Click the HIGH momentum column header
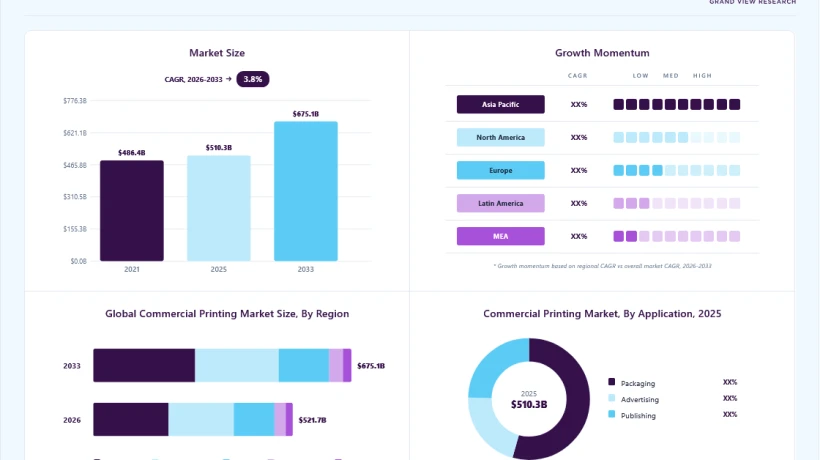820x460 pixels. (x=702, y=76)
